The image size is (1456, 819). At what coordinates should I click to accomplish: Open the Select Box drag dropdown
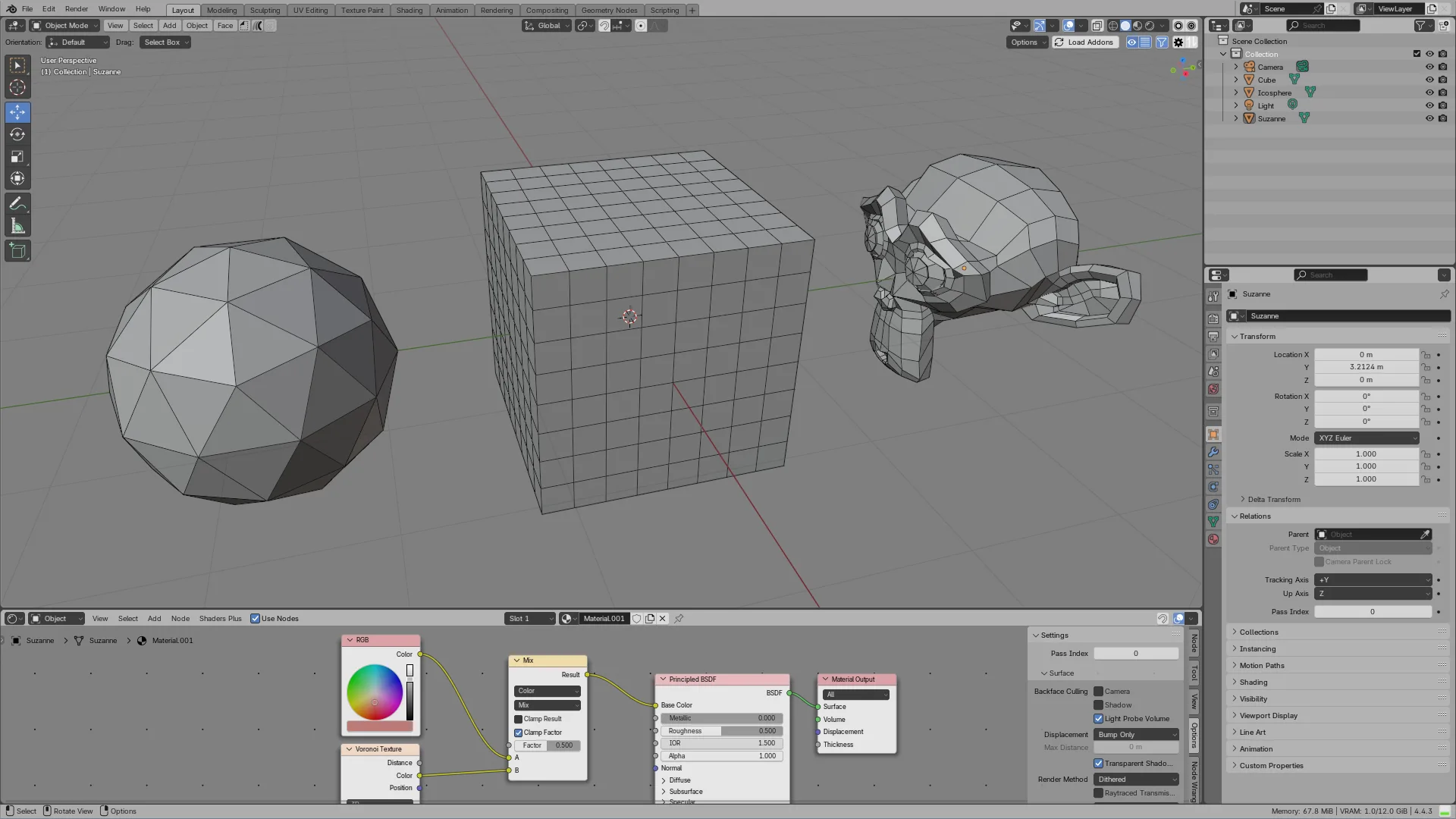166,42
